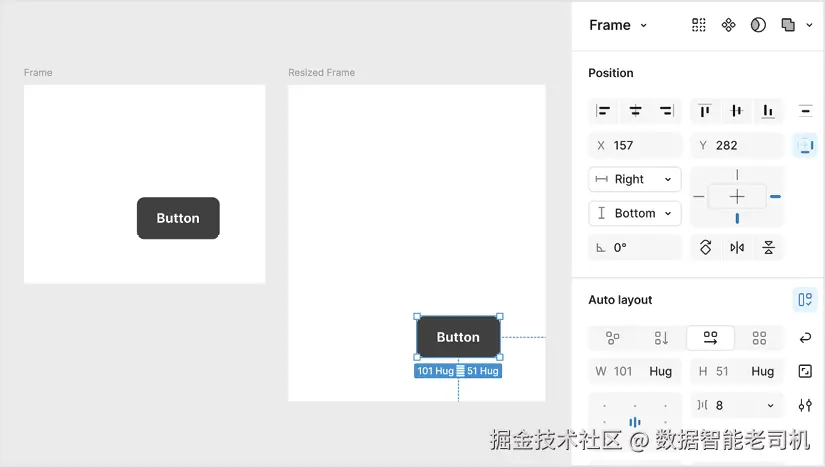825x467 pixels.
Task: Select horizontal layout direction
Action: pyautogui.click(x=710, y=338)
